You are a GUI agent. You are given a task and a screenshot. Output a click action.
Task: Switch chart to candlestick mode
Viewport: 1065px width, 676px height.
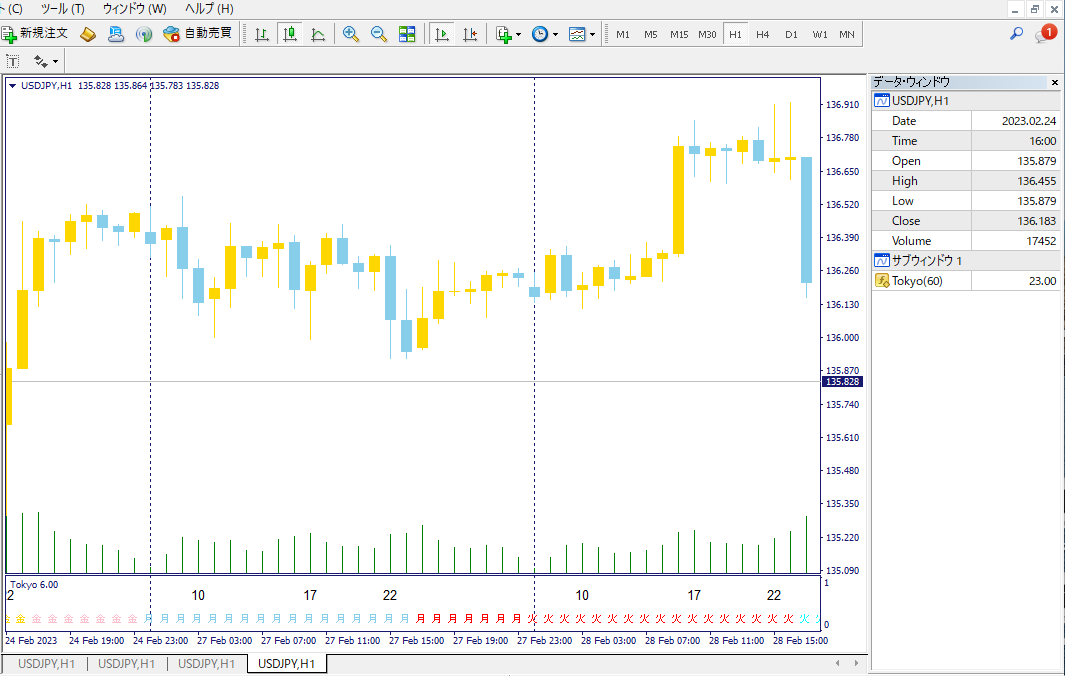290,34
